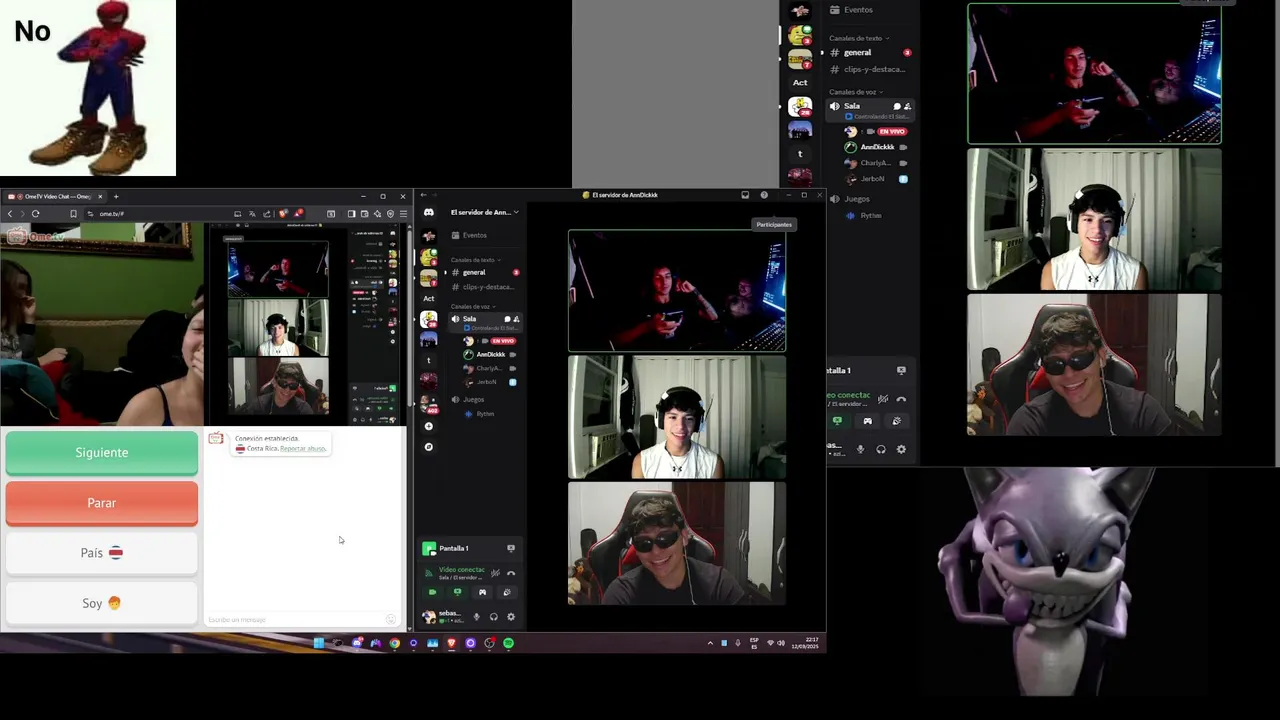Open the Discord help icon
Screen dimensions: 1280x720
[764, 195]
